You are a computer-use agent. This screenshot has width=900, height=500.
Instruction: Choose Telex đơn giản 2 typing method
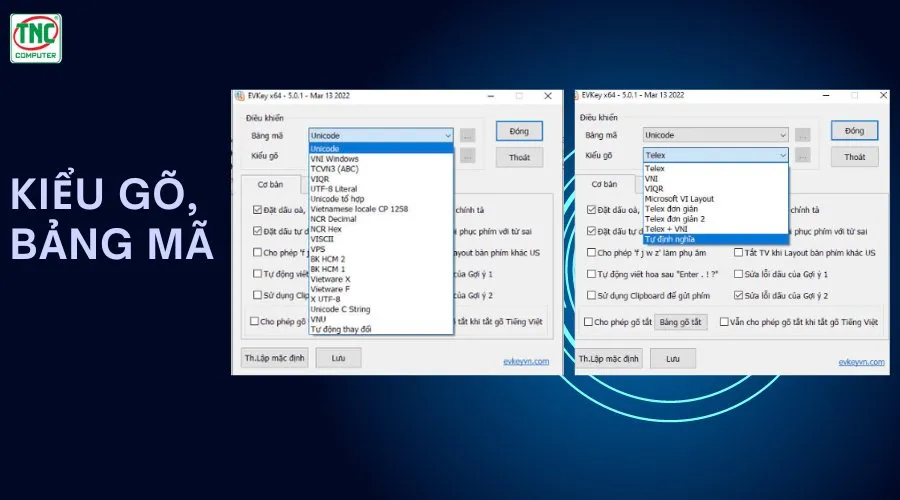(716, 219)
